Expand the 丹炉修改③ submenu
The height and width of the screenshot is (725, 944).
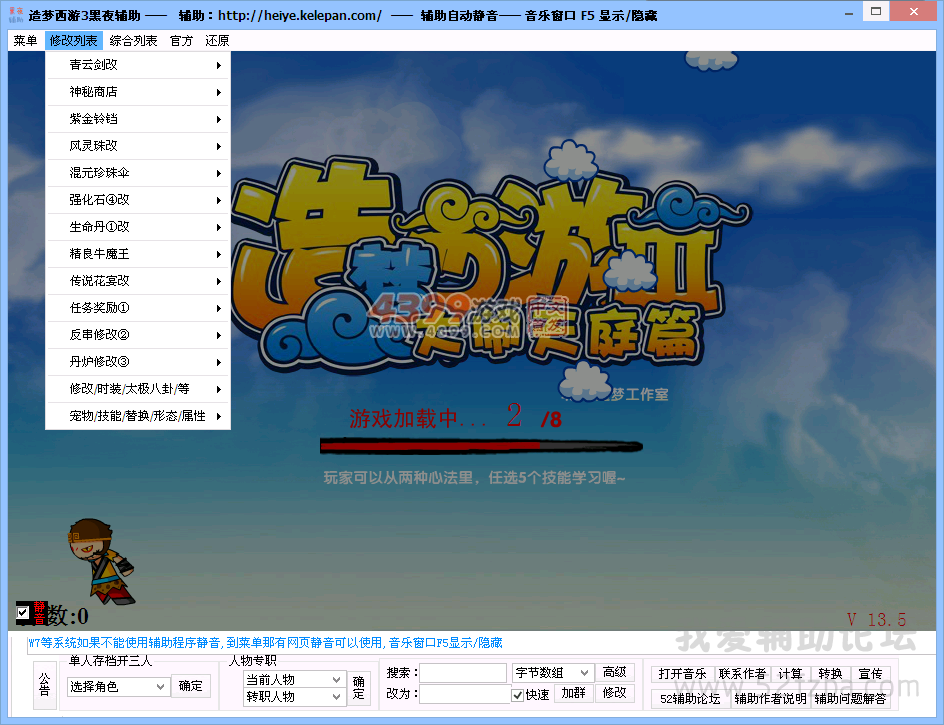point(138,362)
